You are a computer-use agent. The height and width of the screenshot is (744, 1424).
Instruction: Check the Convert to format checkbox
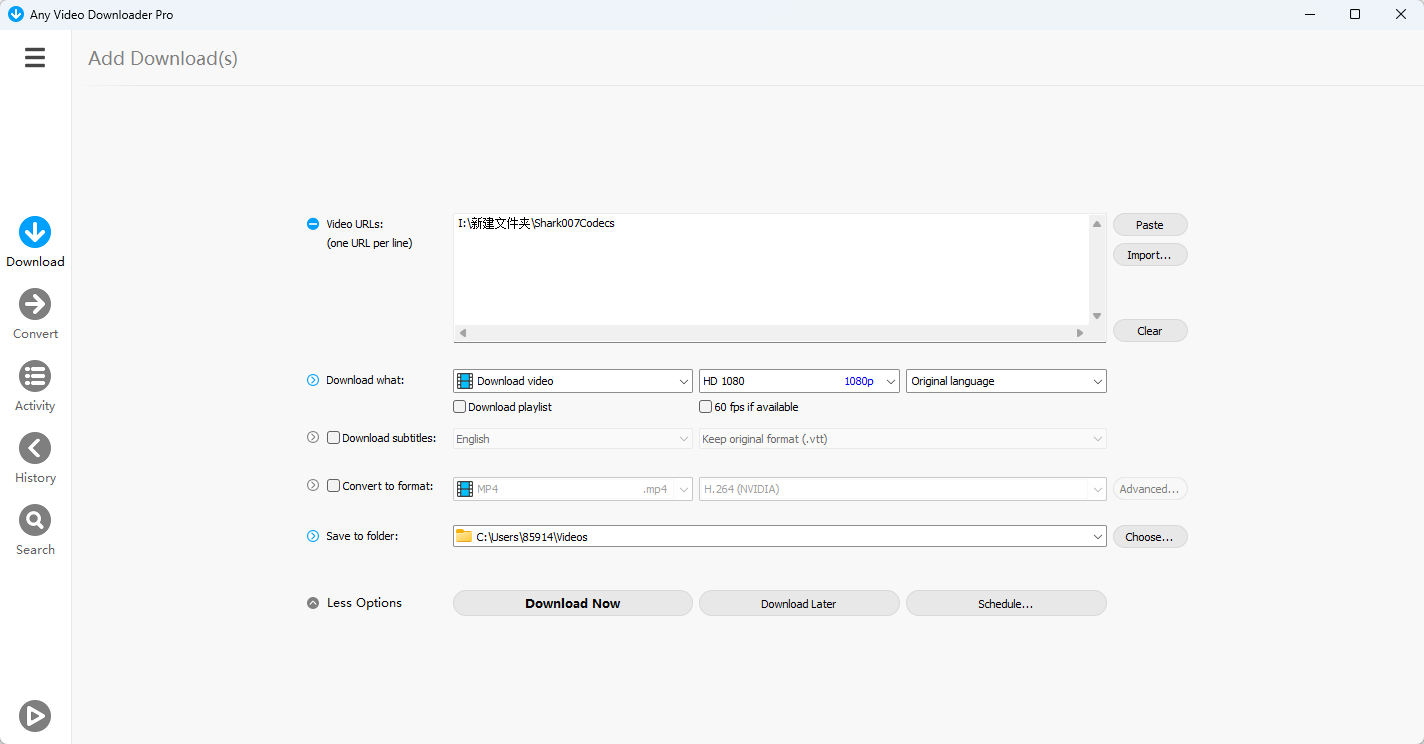coord(334,485)
